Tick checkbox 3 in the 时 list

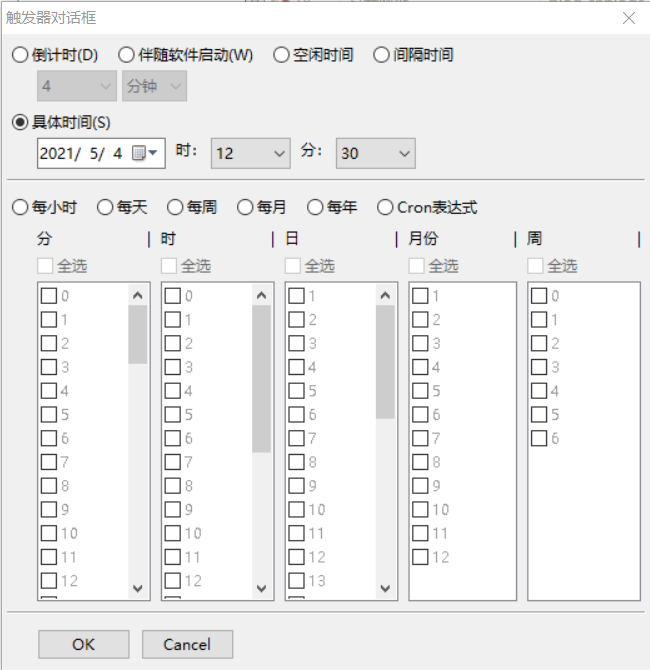[173, 367]
